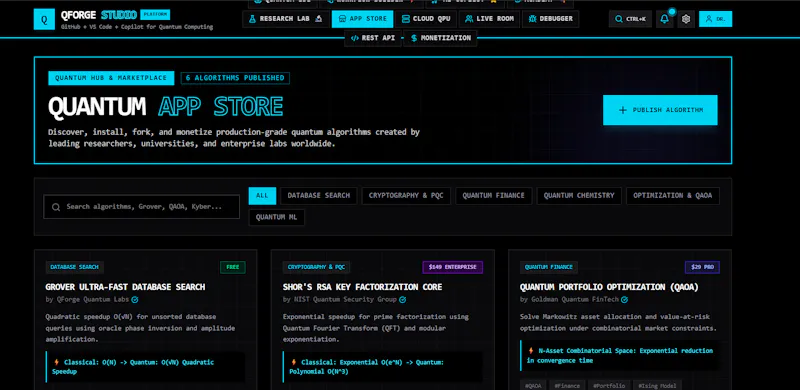Open the CTRL+K search shortcut button

tap(630, 19)
